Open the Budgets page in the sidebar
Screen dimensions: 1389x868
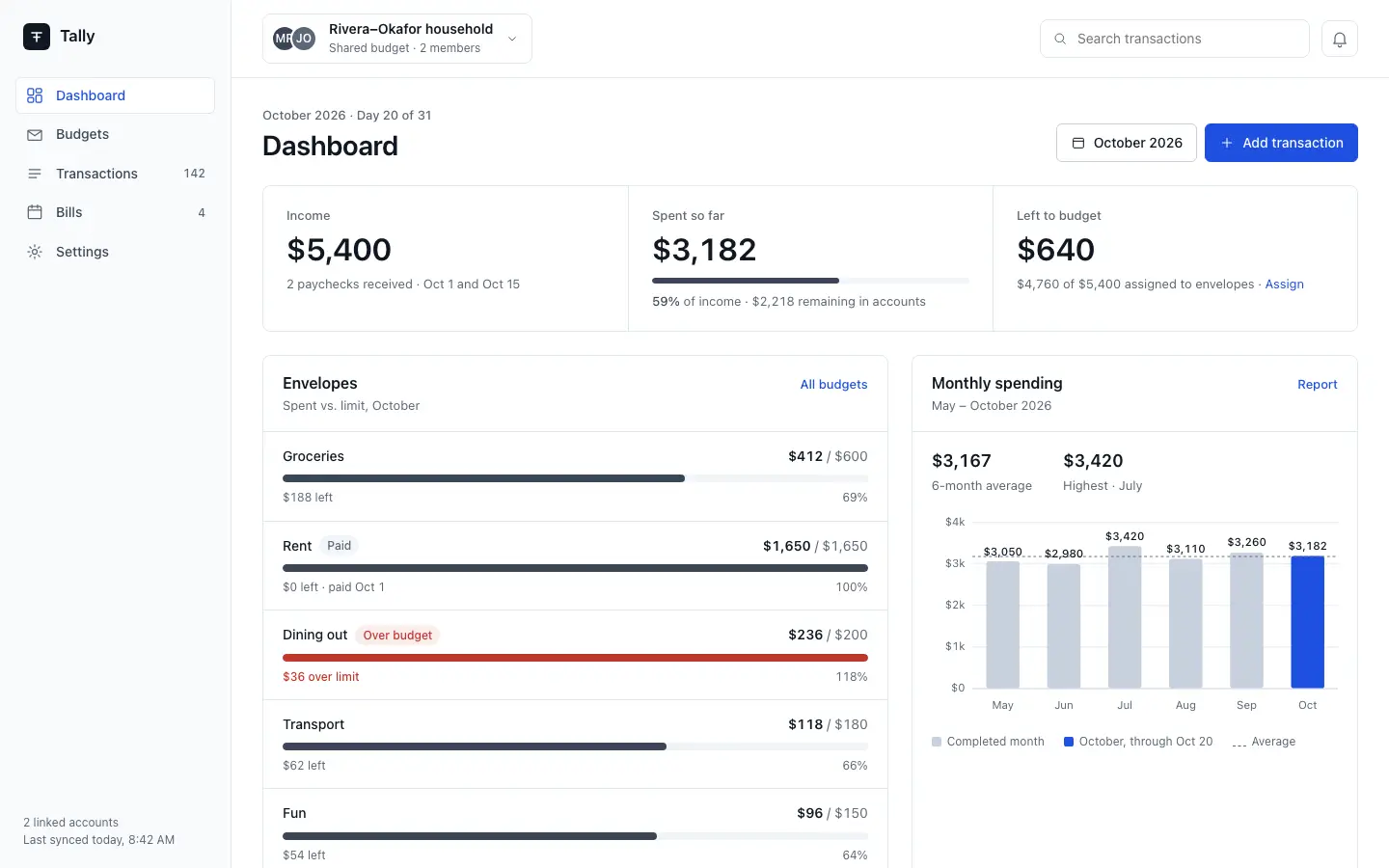(x=115, y=135)
